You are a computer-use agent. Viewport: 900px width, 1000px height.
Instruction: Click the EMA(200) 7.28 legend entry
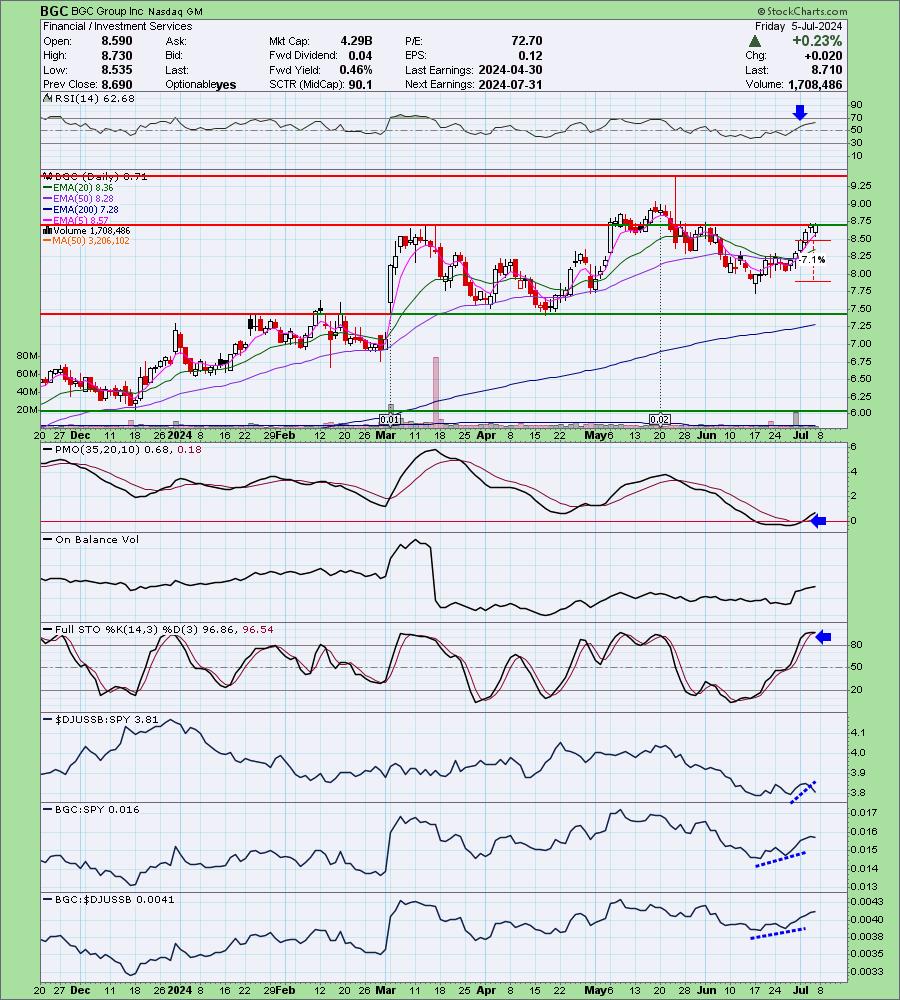80,209
